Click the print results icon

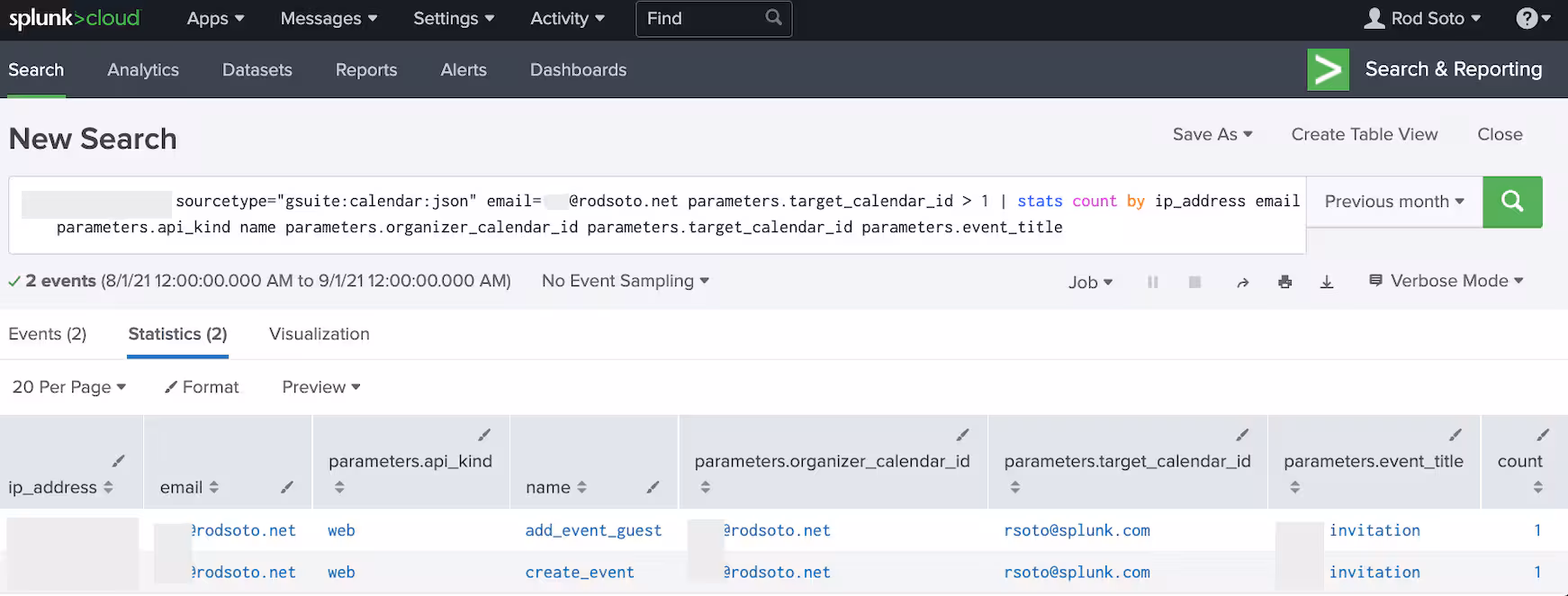pos(1284,282)
